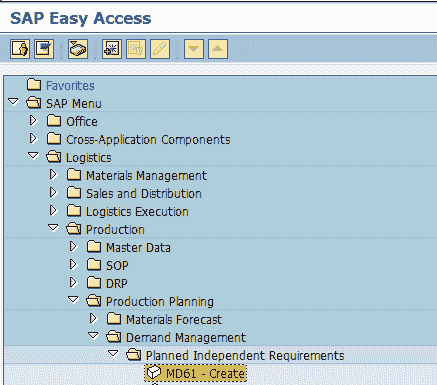
Task: Click the Production open folder icon
Action: coord(74,229)
